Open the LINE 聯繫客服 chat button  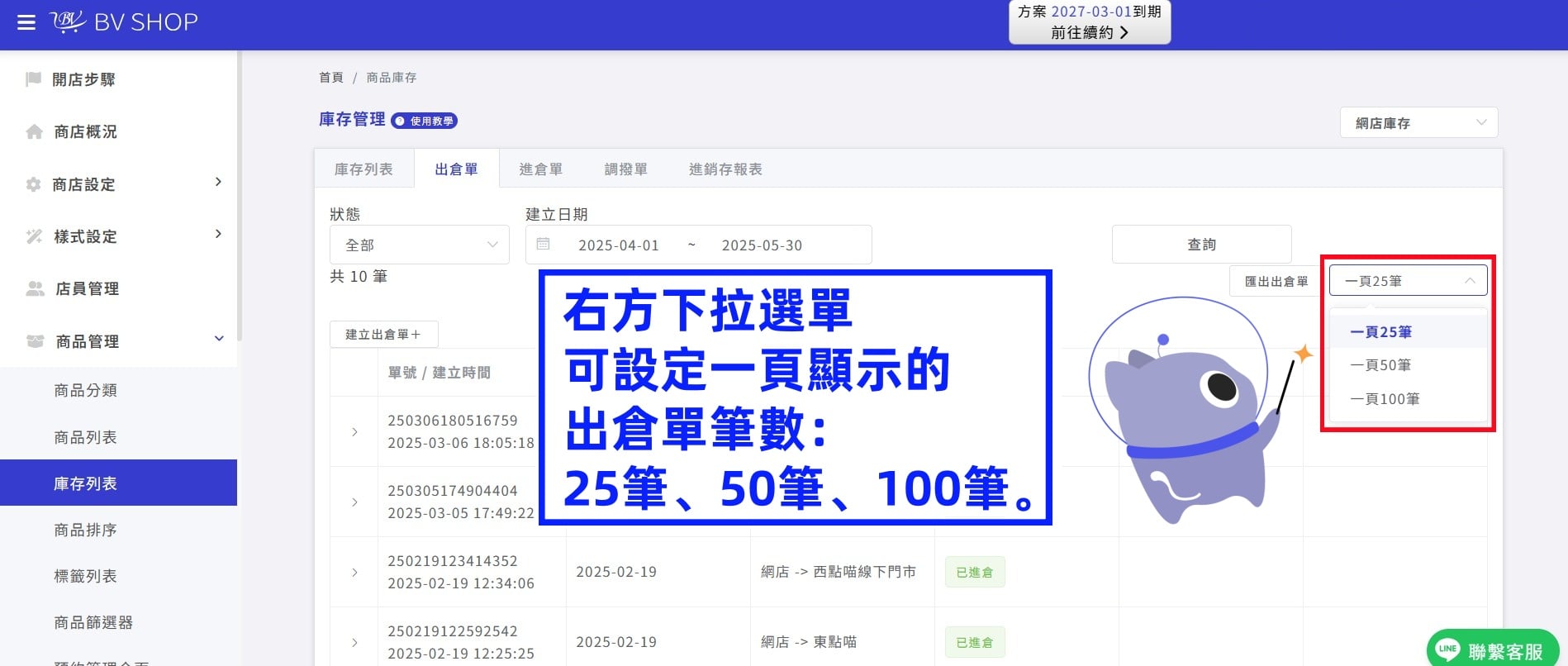pos(1492,651)
